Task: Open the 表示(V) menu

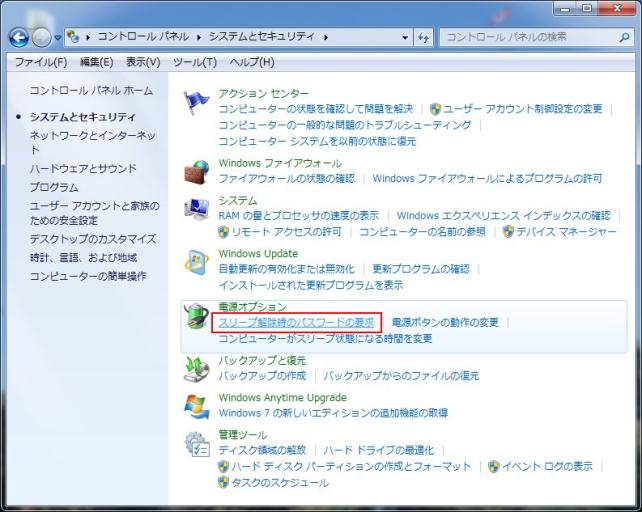Action: (x=143, y=62)
